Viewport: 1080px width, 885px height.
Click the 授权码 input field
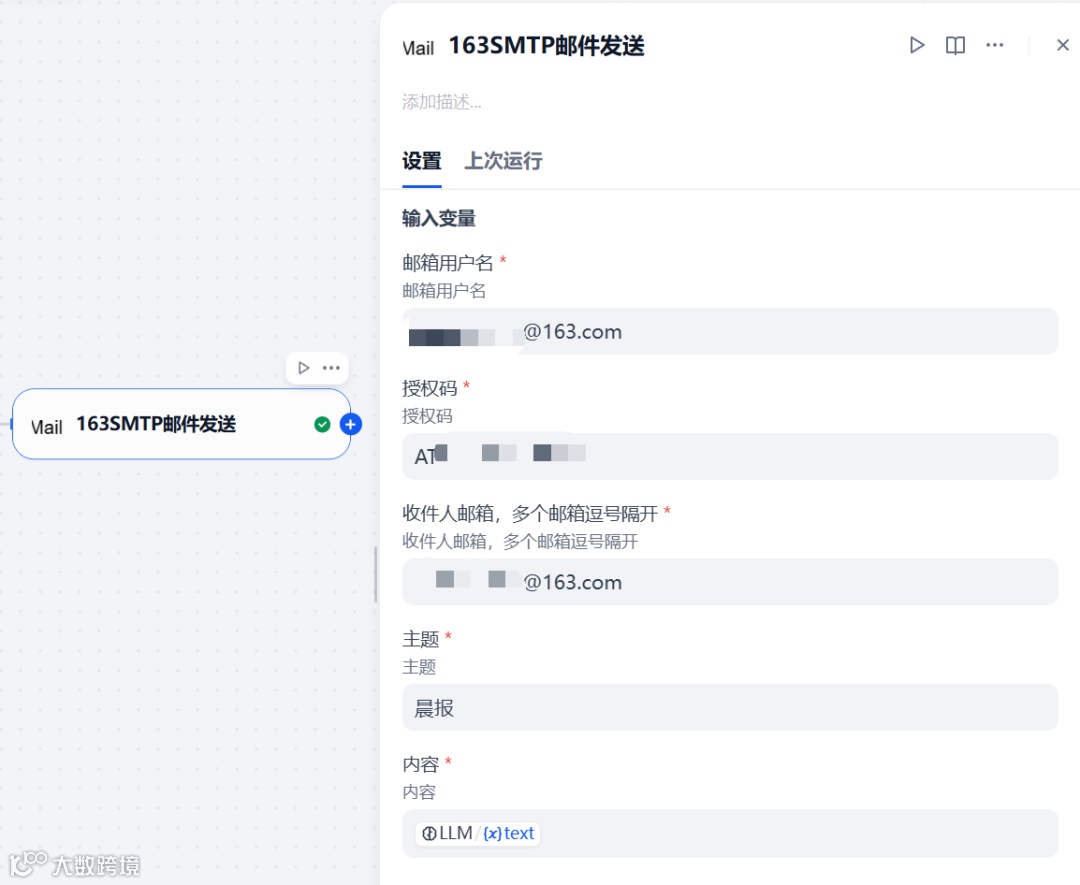point(730,457)
